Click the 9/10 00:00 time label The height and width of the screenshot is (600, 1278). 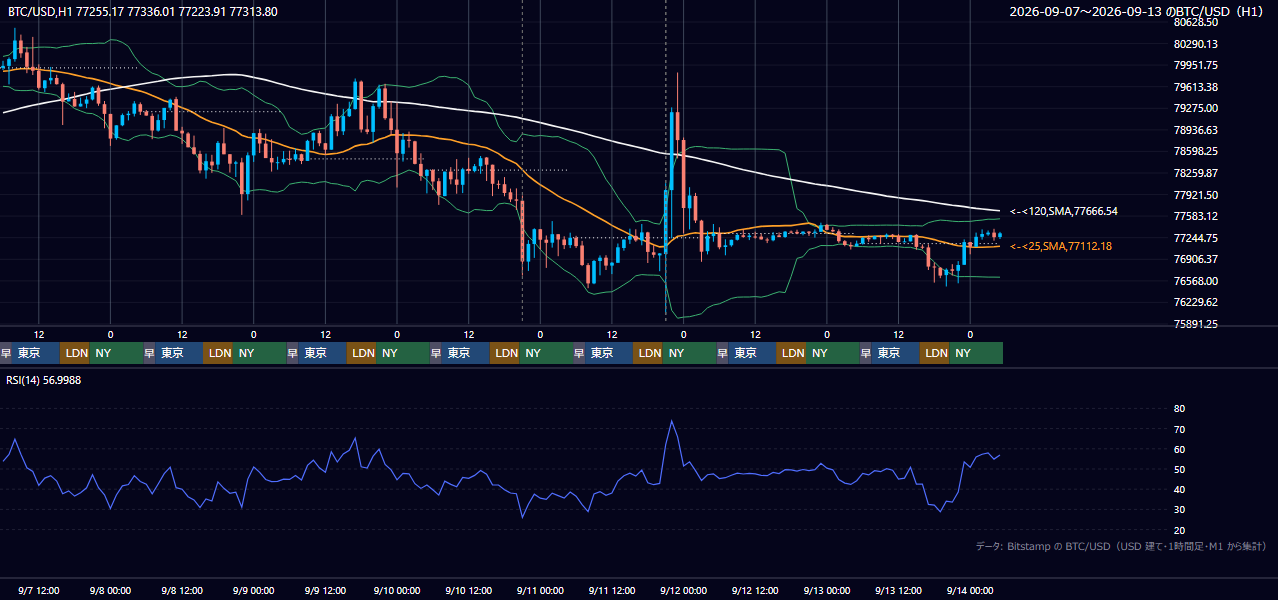pyautogui.click(x=397, y=590)
